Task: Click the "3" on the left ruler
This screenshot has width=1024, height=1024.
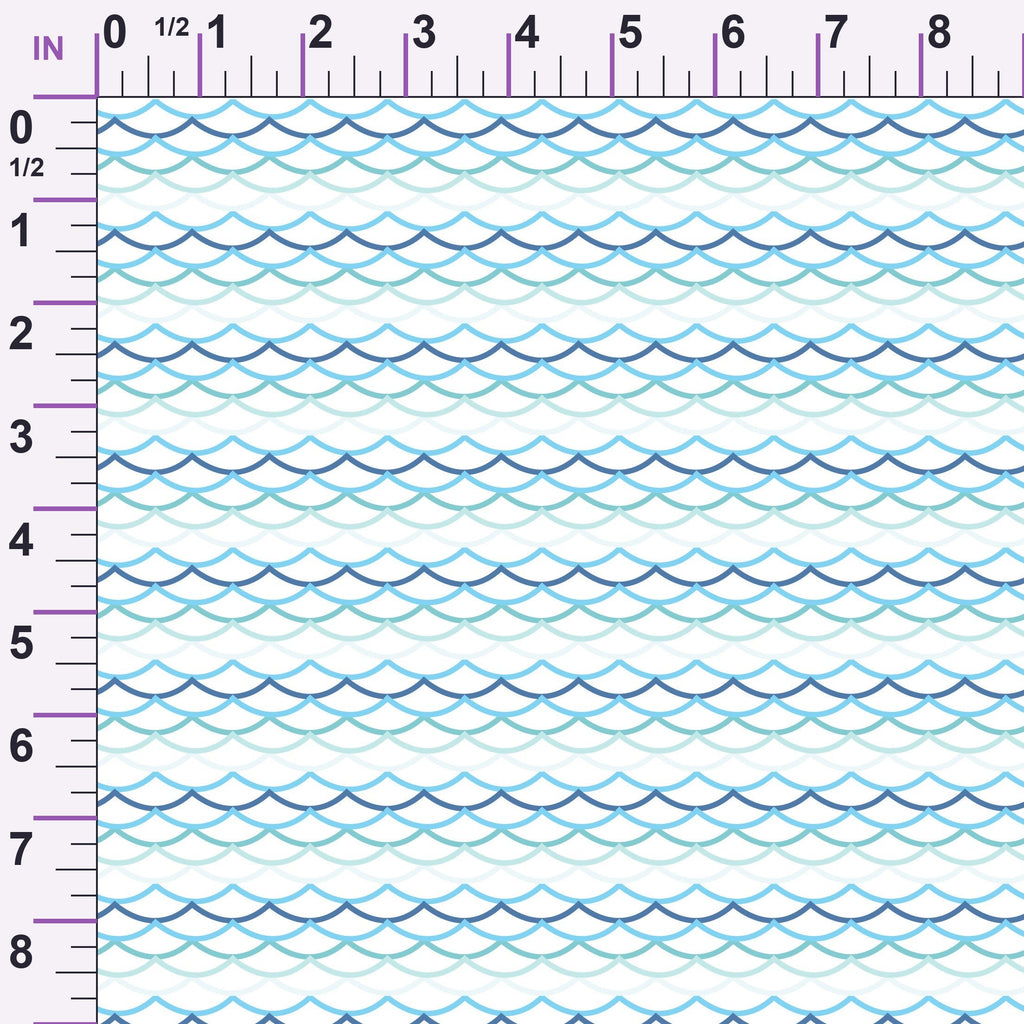Action: coord(21,438)
